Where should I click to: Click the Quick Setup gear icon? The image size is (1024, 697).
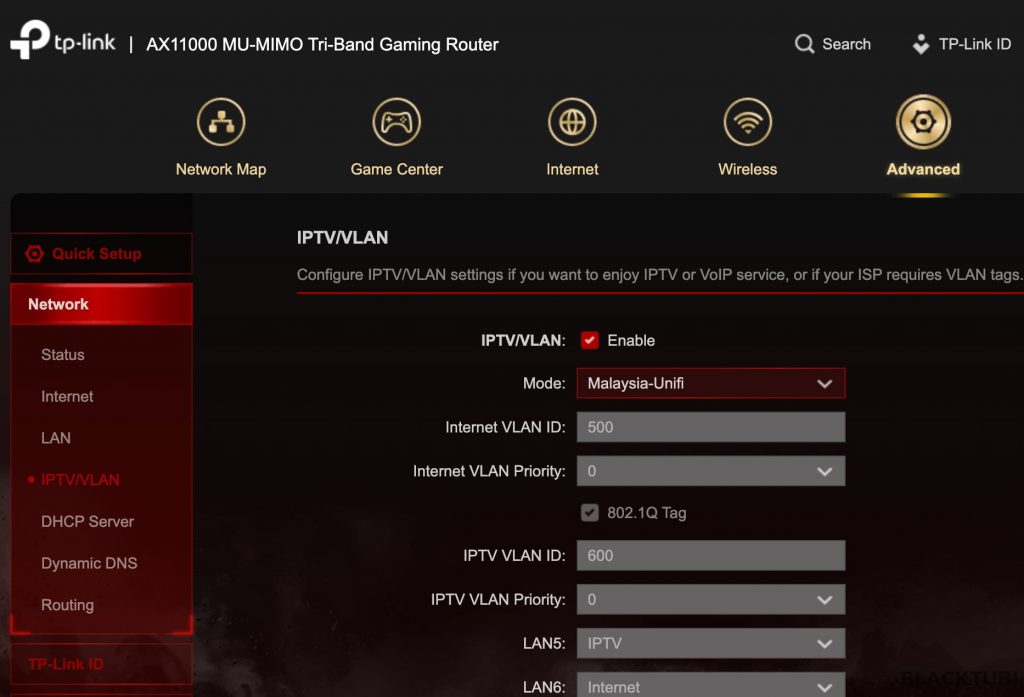[35, 253]
